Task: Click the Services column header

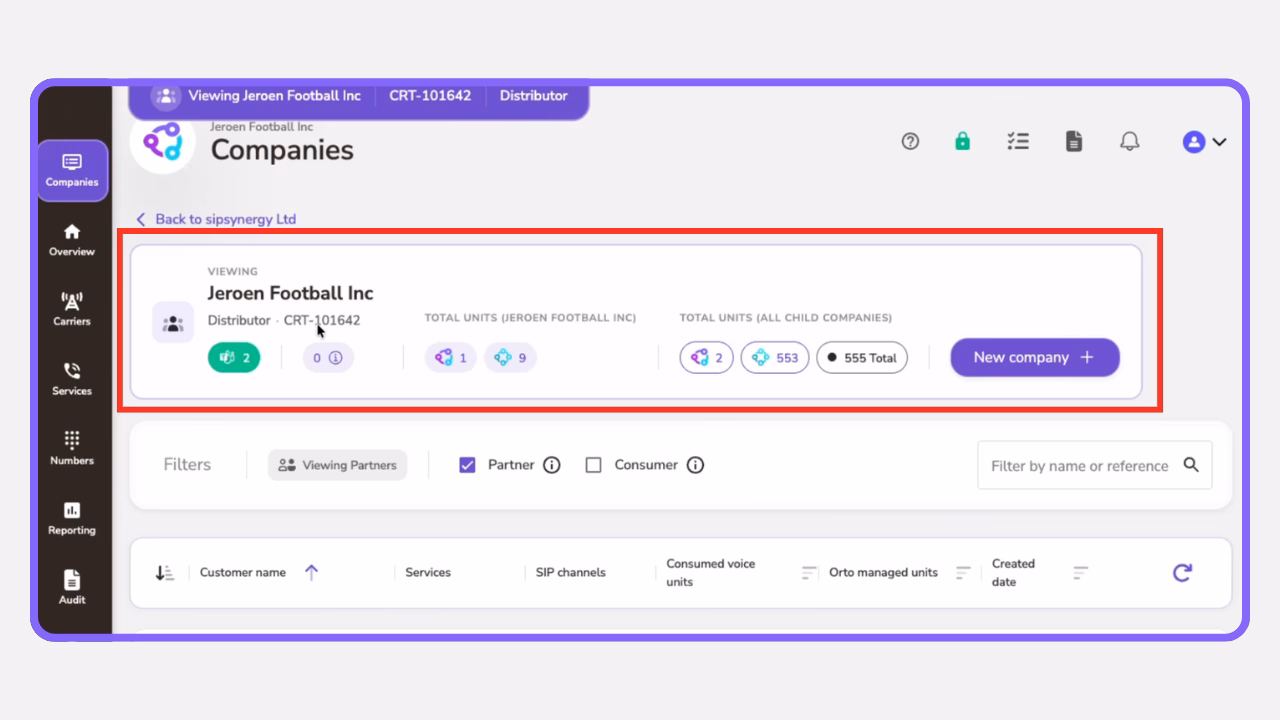Action: (428, 573)
